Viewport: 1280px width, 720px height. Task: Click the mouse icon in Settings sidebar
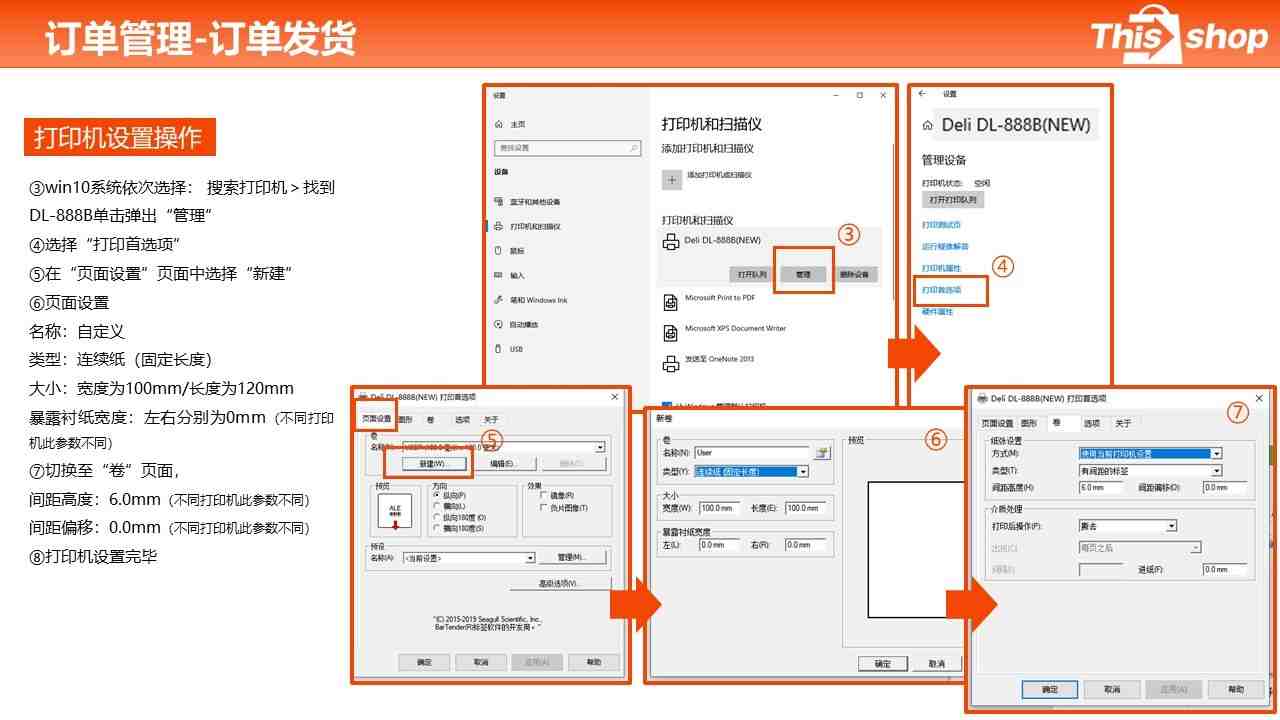499,251
